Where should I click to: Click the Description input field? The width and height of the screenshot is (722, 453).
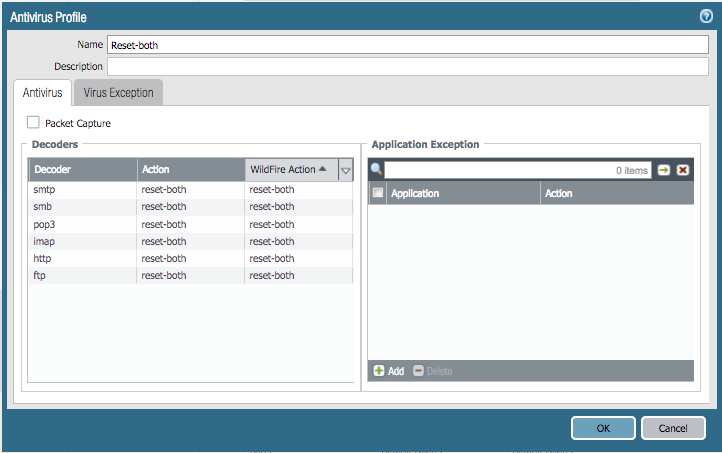tap(407, 66)
